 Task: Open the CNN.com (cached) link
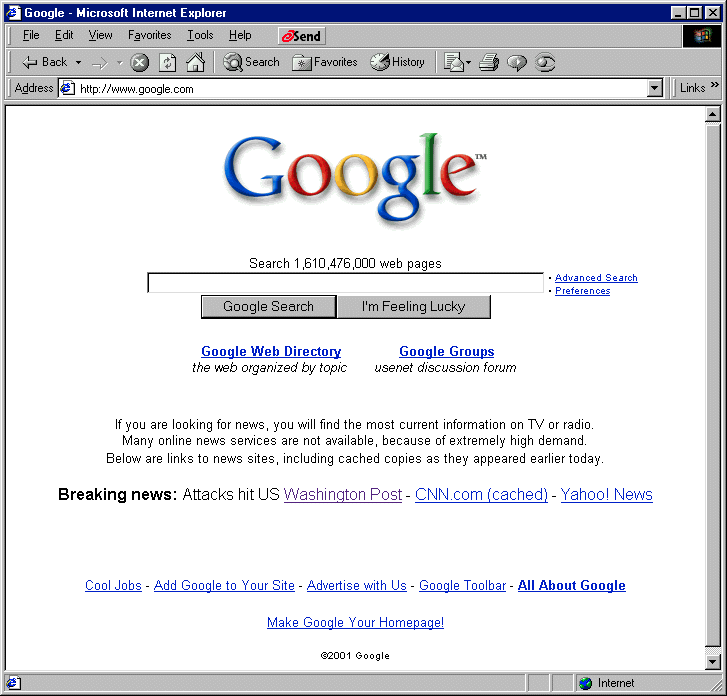tap(481, 495)
